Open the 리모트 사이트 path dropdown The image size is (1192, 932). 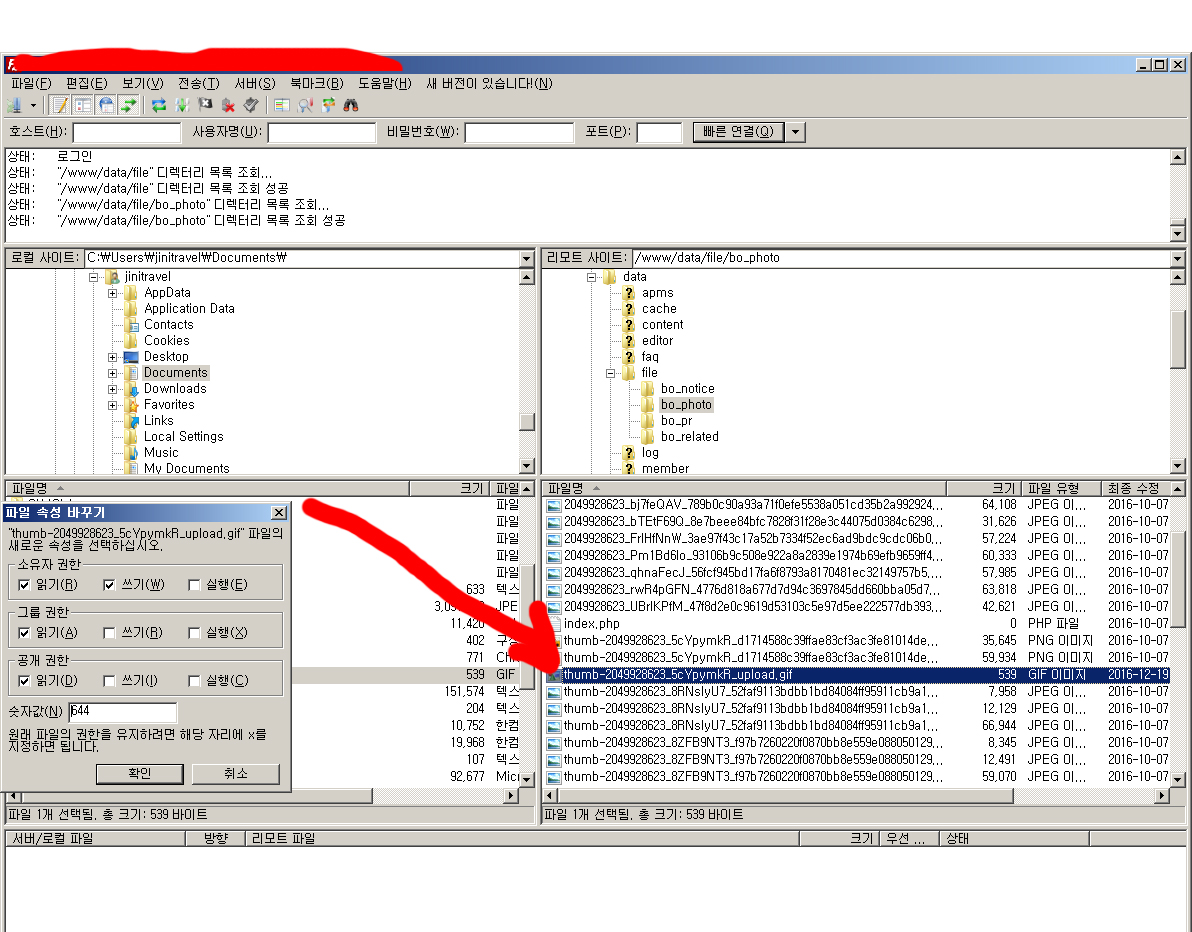[1177, 258]
